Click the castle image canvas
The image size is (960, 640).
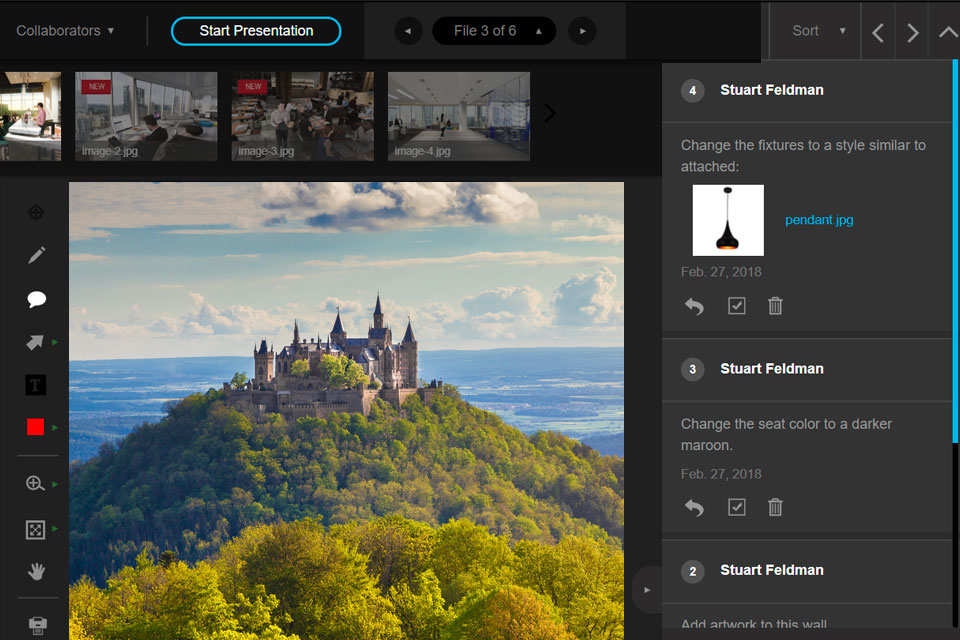point(346,410)
